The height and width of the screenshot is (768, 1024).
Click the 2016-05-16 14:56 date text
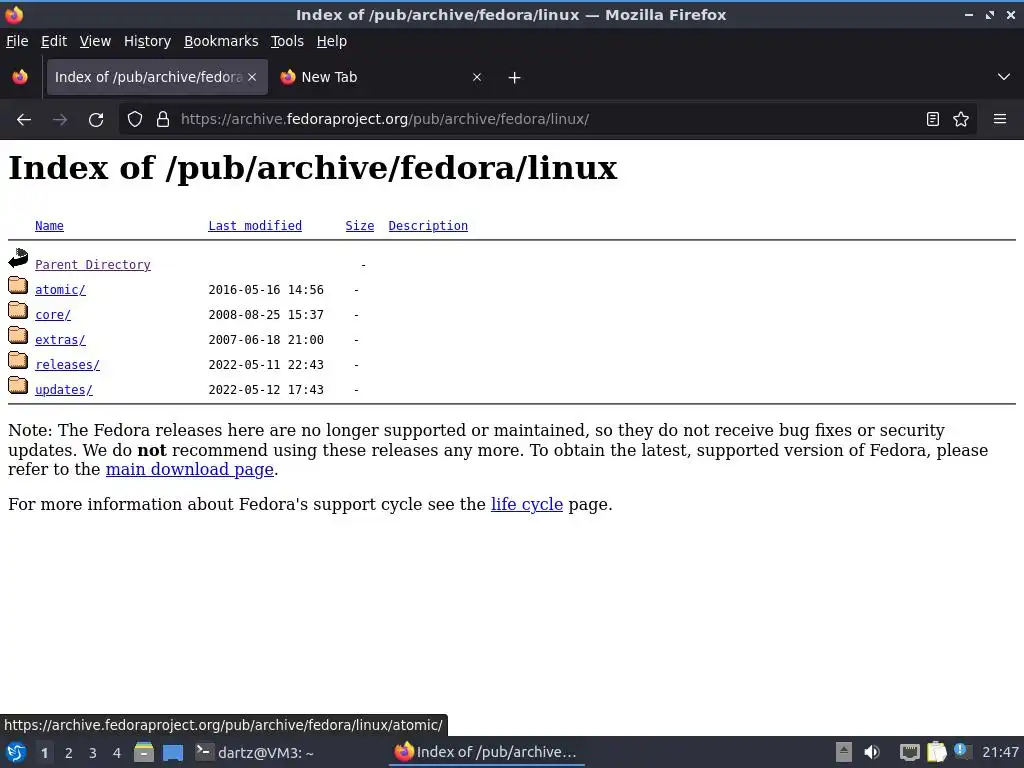[x=266, y=290]
